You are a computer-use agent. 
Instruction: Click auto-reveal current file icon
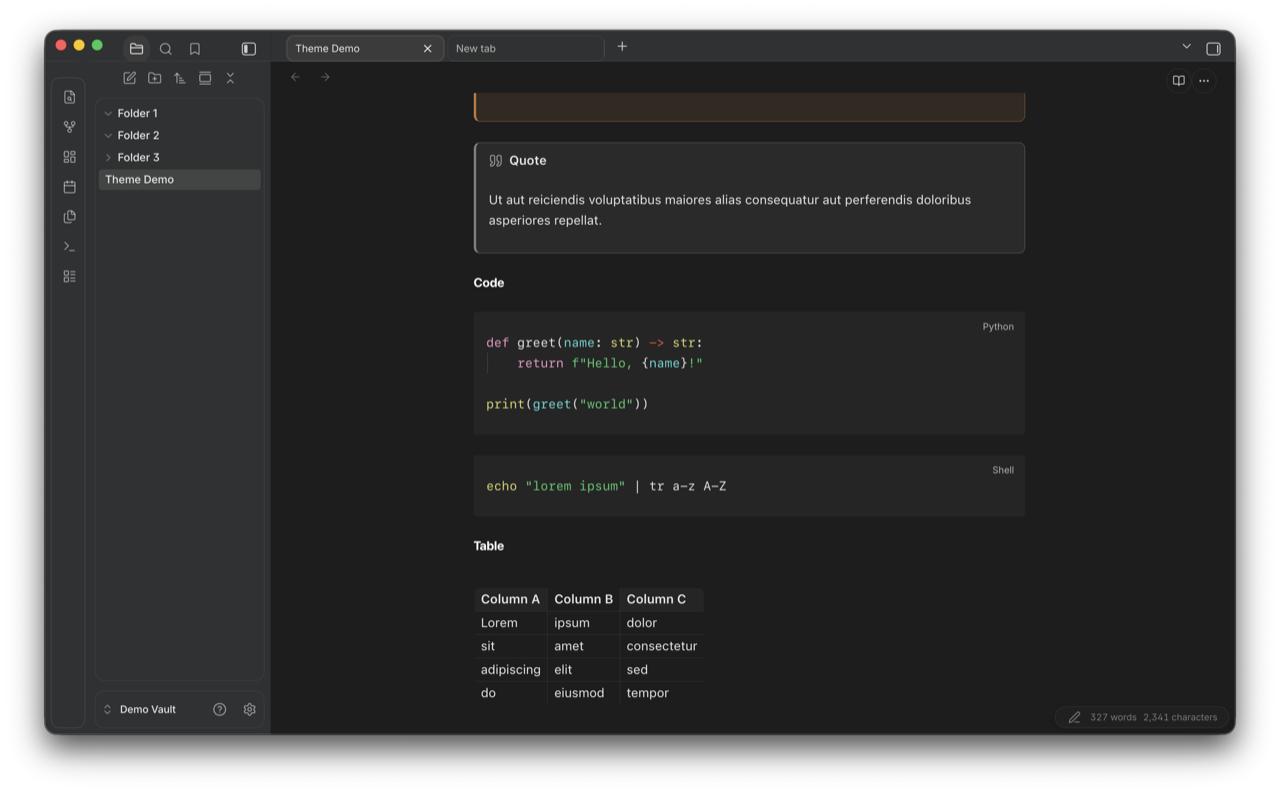pos(205,78)
